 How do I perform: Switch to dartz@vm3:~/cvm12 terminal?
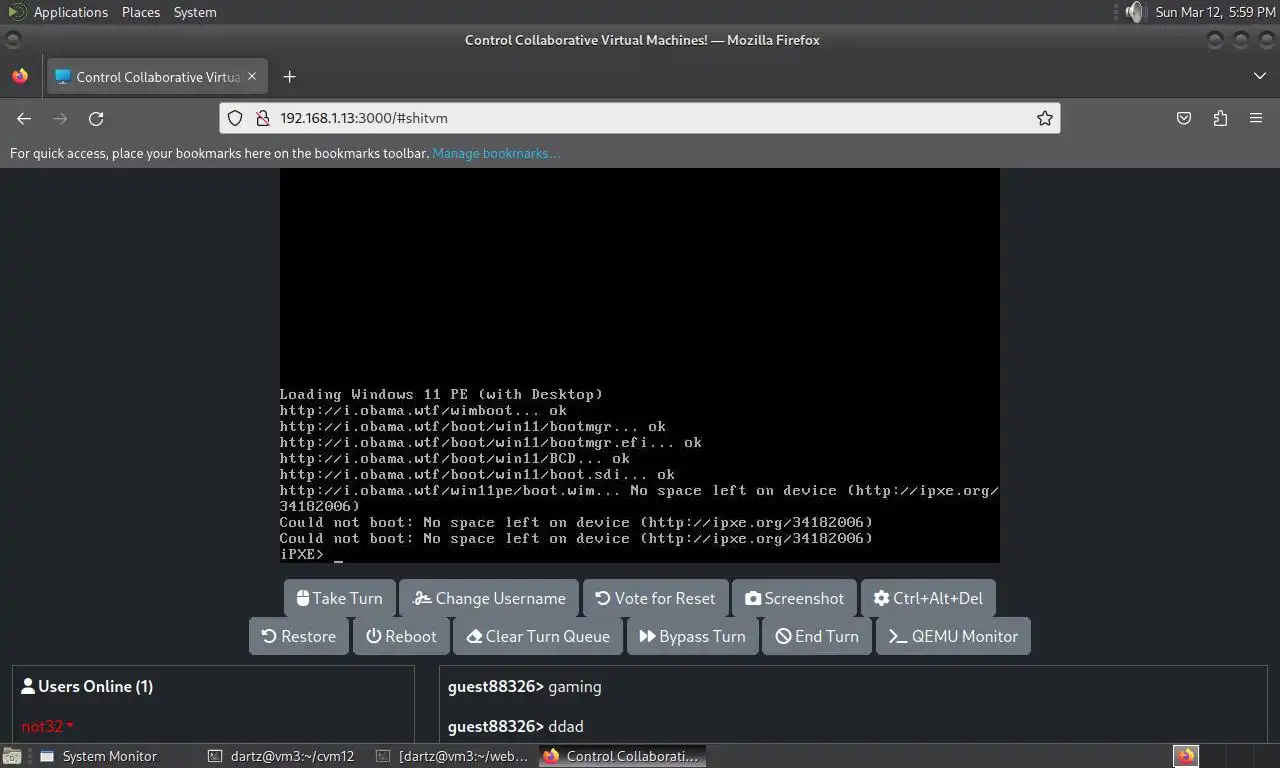283,756
